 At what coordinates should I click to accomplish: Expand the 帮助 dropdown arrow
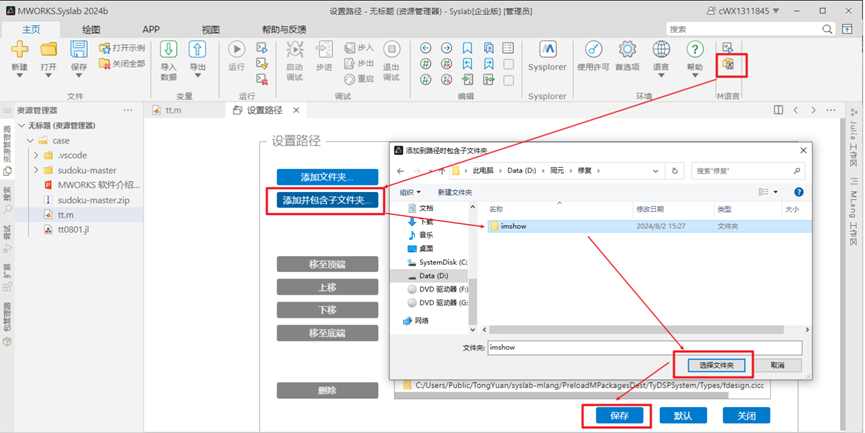coord(695,76)
